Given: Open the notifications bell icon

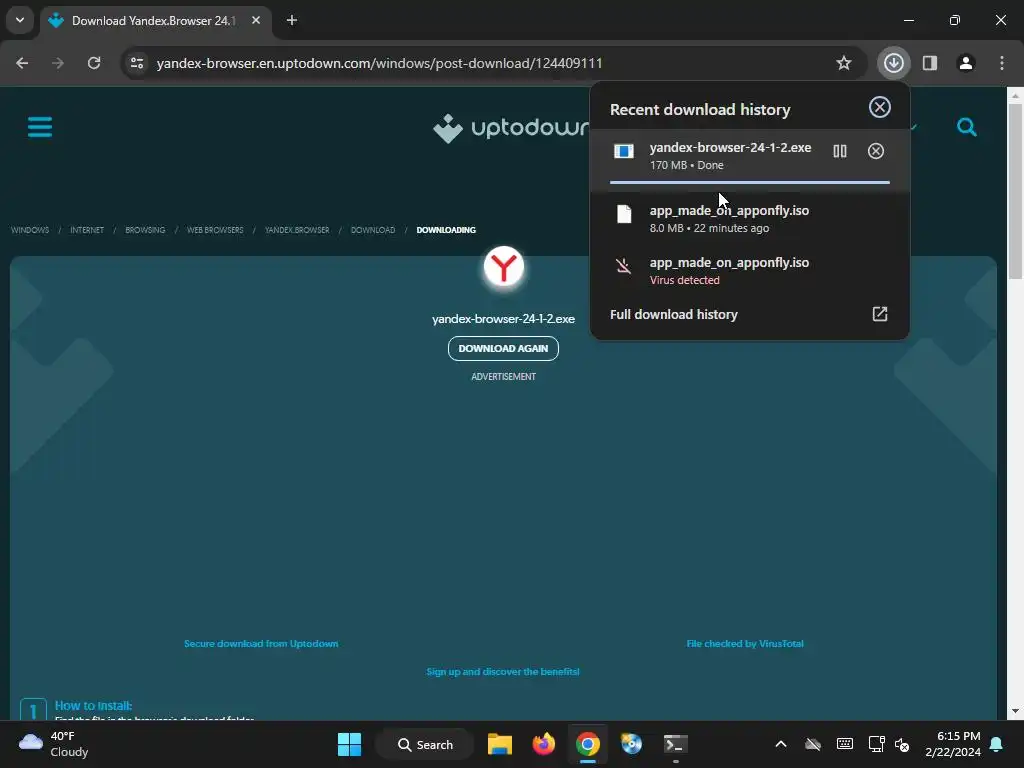Looking at the screenshot, I should (997, 744).
